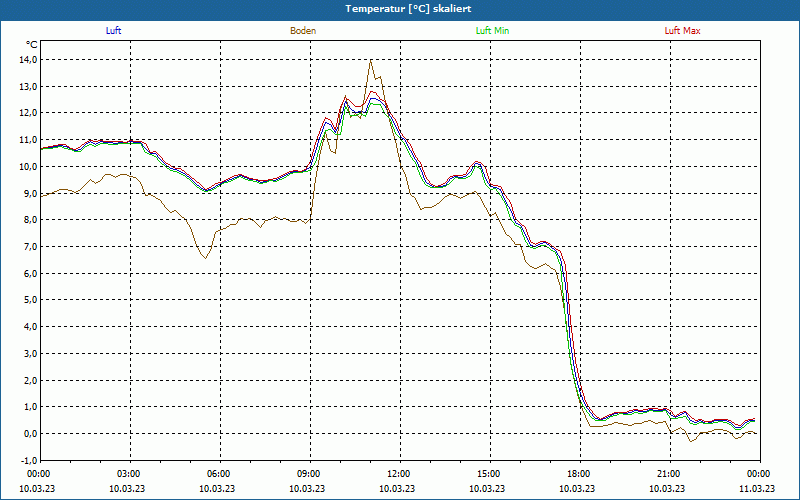This screenshot has height=500, width=800.
Task: Click the 09:00 time axis label
Action: pos(307,474)
